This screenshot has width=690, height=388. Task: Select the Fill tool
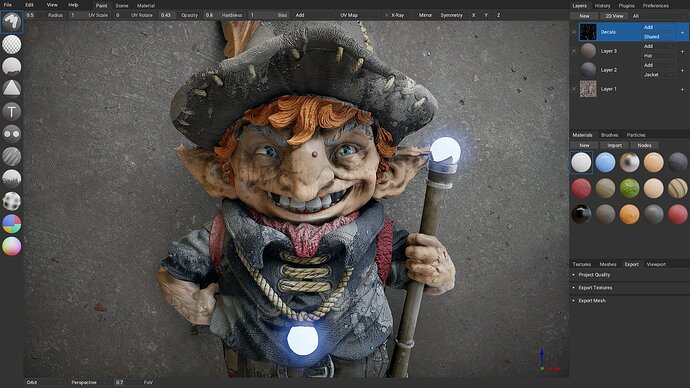(11, 66)
